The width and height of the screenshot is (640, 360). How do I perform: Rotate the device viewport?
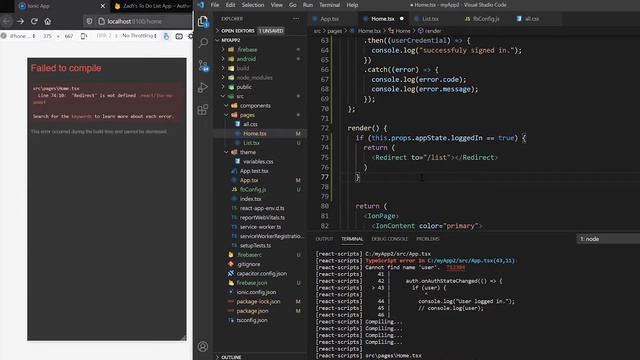(x=84, y=36)
